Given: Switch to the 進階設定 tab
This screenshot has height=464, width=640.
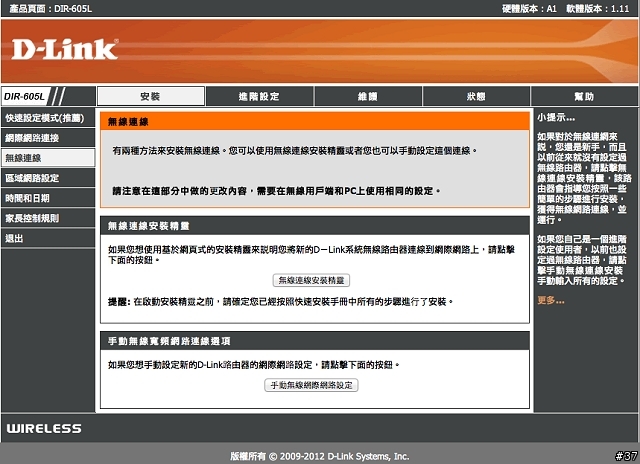Looking at the screenshot, I should 260,96.
